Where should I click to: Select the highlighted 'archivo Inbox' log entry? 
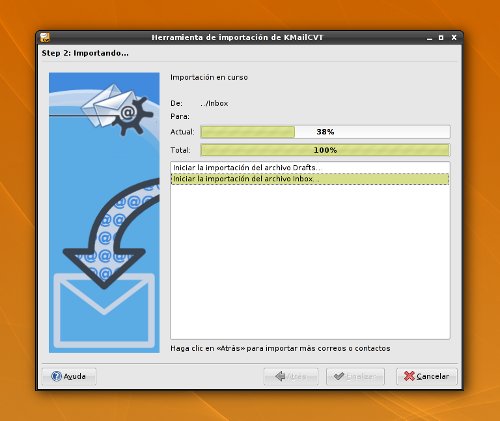310,179
